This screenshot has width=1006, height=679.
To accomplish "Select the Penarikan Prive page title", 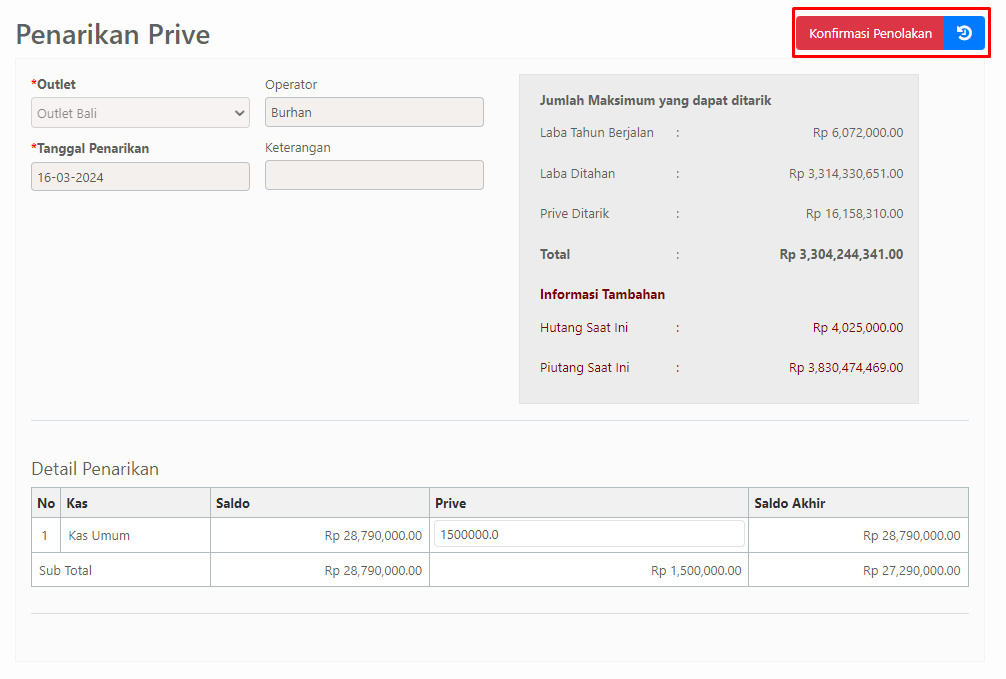I will (x=113, y=35).
